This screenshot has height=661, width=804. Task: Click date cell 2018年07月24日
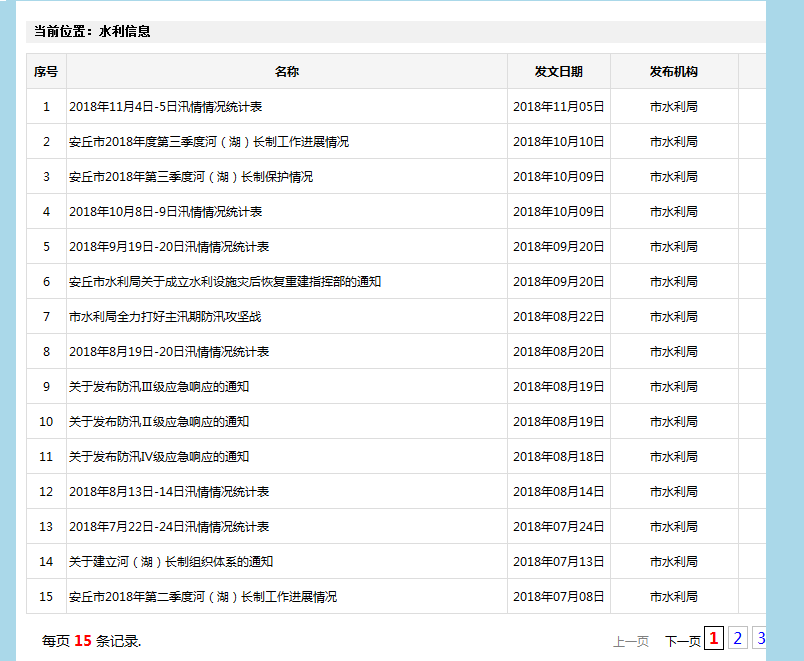click(558, 527)
